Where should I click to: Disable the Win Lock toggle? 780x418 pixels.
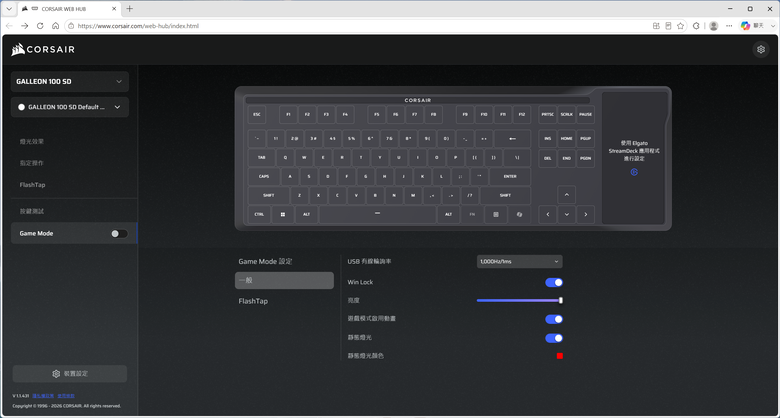tap(554, 282)
